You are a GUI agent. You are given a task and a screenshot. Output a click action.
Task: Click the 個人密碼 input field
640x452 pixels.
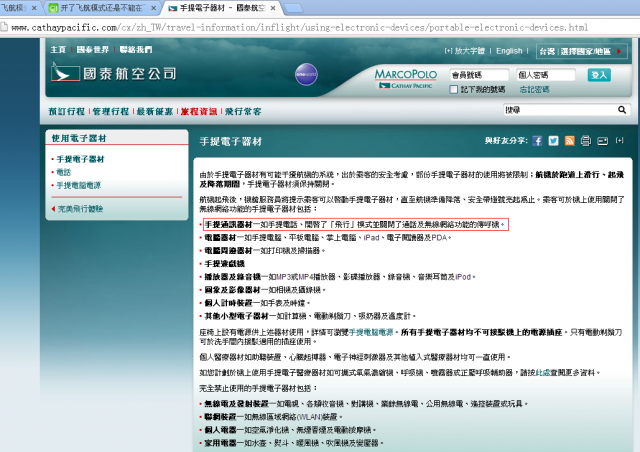click(x=546, y=75)
